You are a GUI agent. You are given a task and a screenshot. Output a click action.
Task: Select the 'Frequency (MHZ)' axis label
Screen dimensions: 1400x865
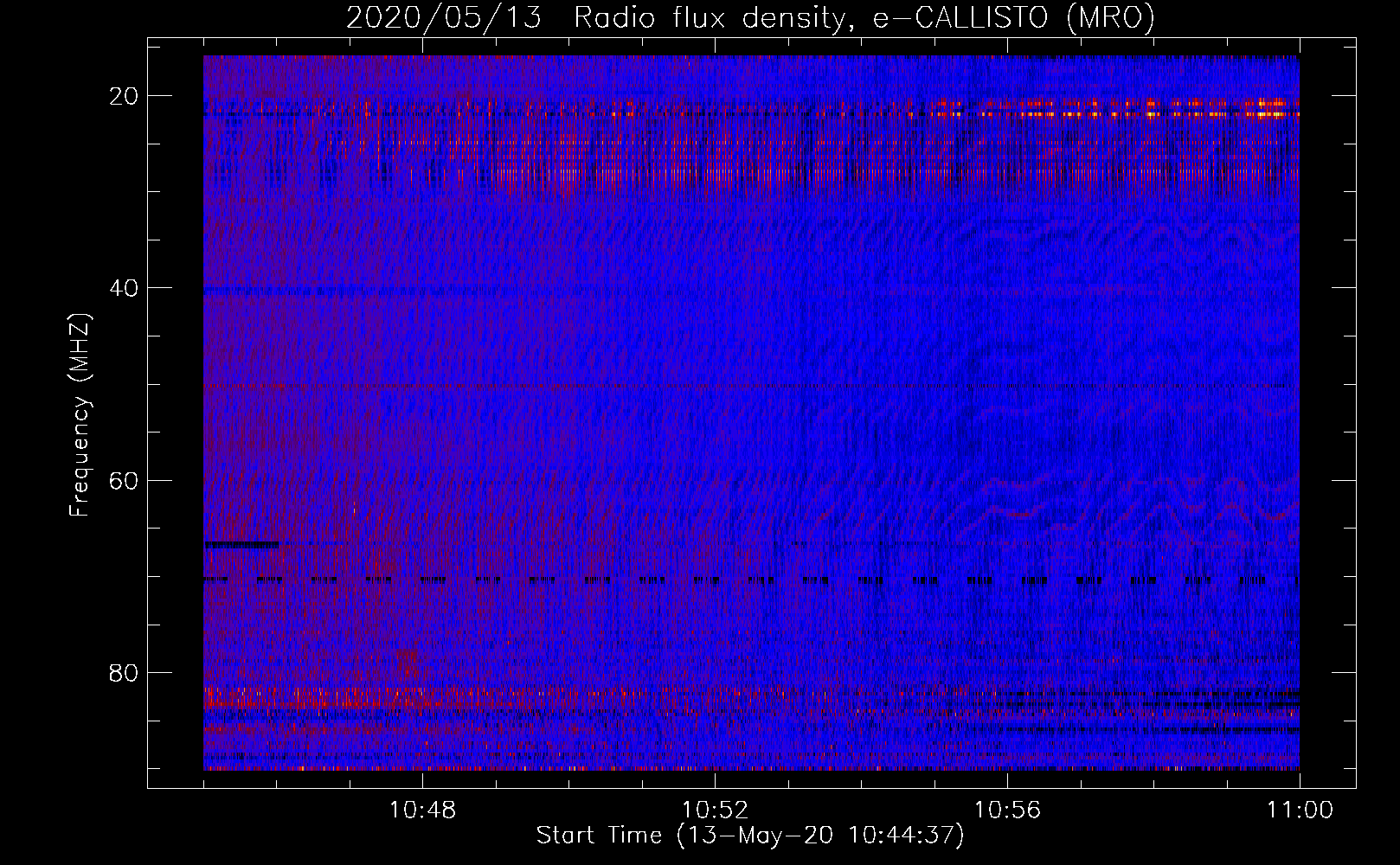[79, 415]
